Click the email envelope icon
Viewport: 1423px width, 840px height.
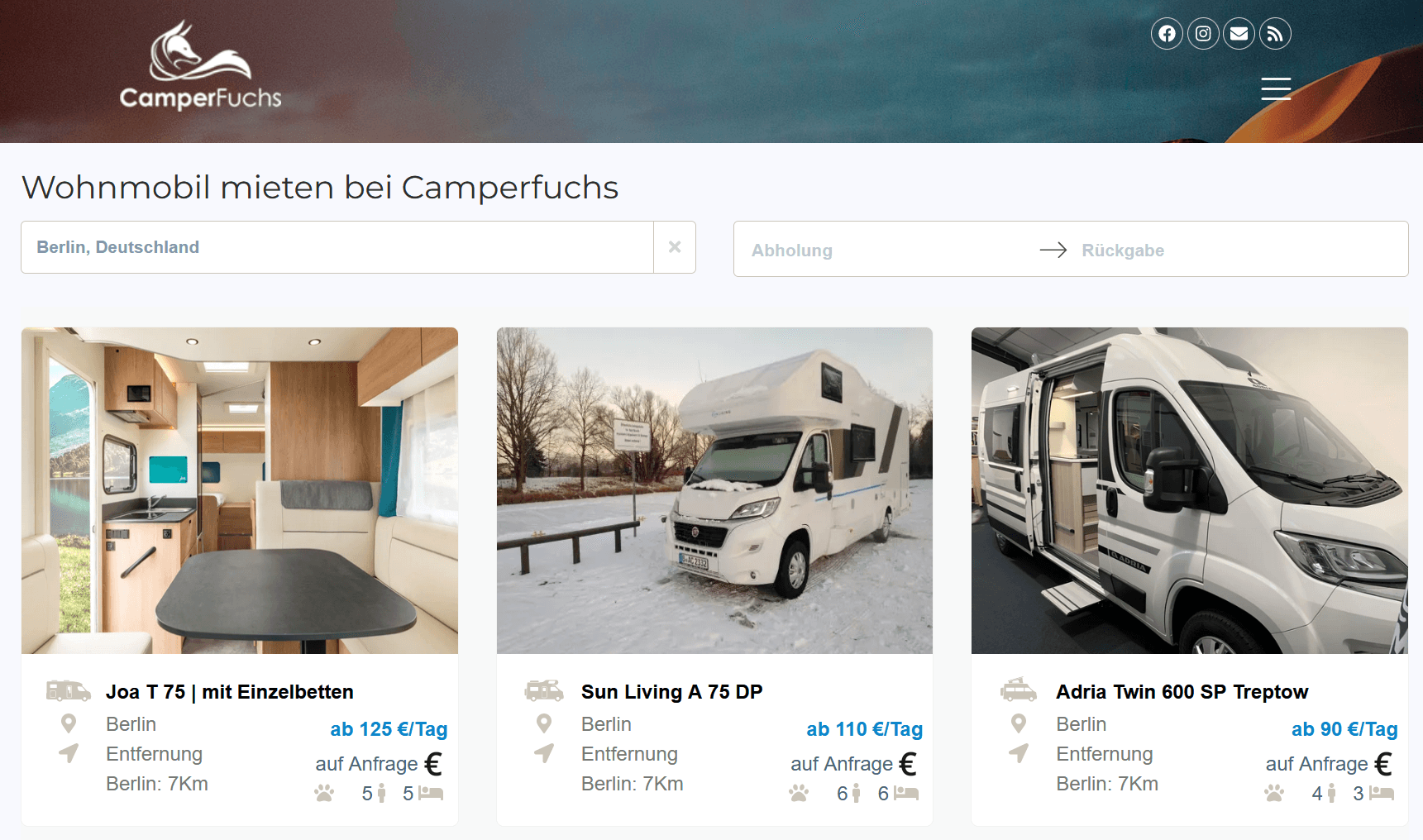[x=1239, y=34]
